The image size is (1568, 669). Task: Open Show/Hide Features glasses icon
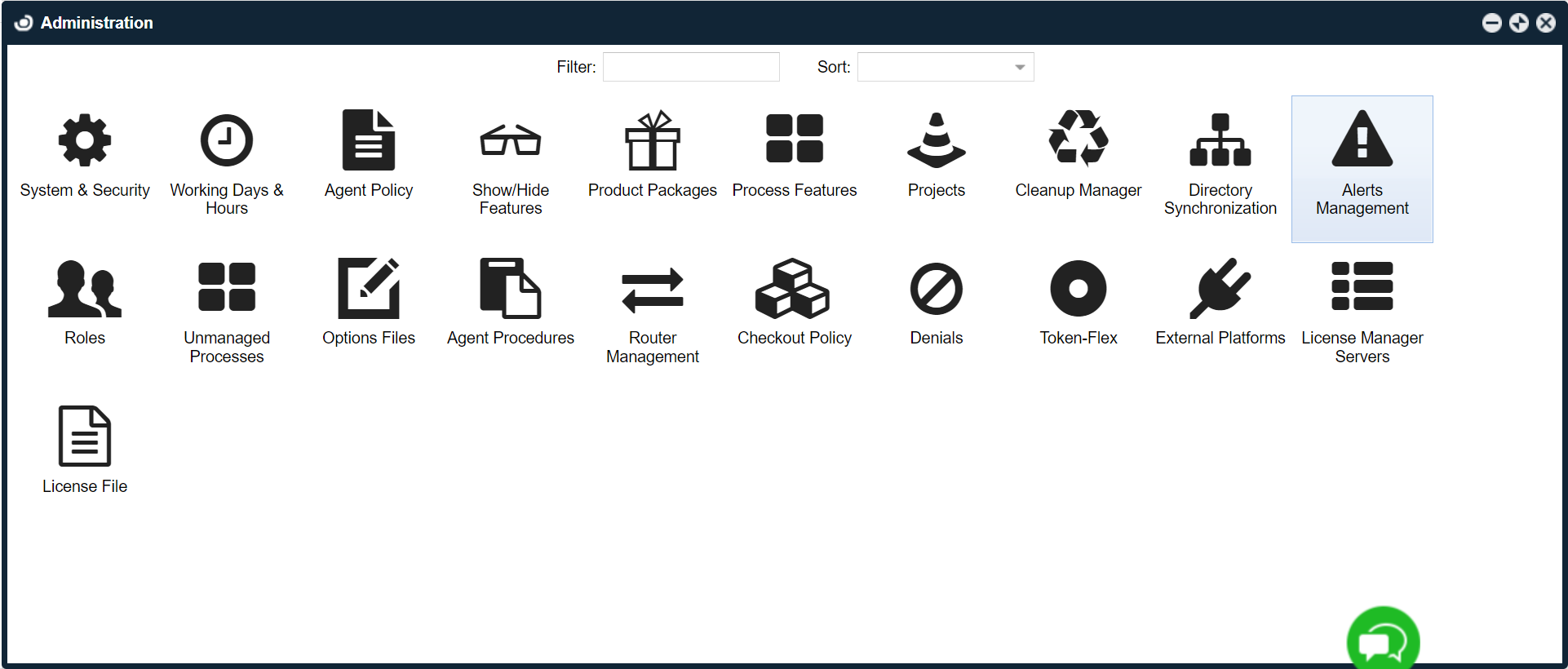click(x=511, y=141)
